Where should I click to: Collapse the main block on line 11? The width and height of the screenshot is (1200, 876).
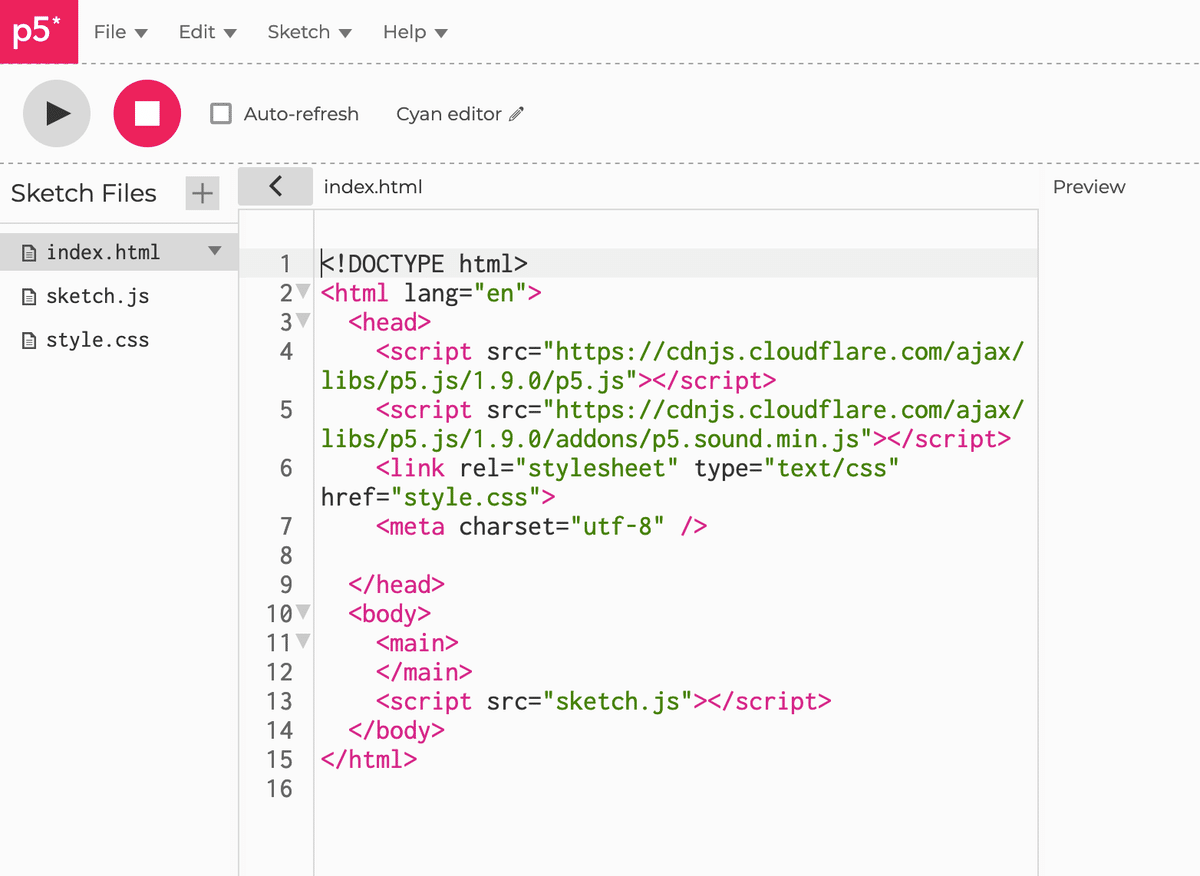click(x=304, y=642)
